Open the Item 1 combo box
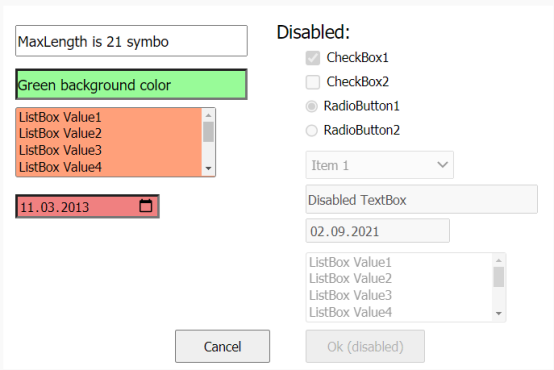This screenshot has width=554, height=370. pyautogui.click(x=379, y=165)
